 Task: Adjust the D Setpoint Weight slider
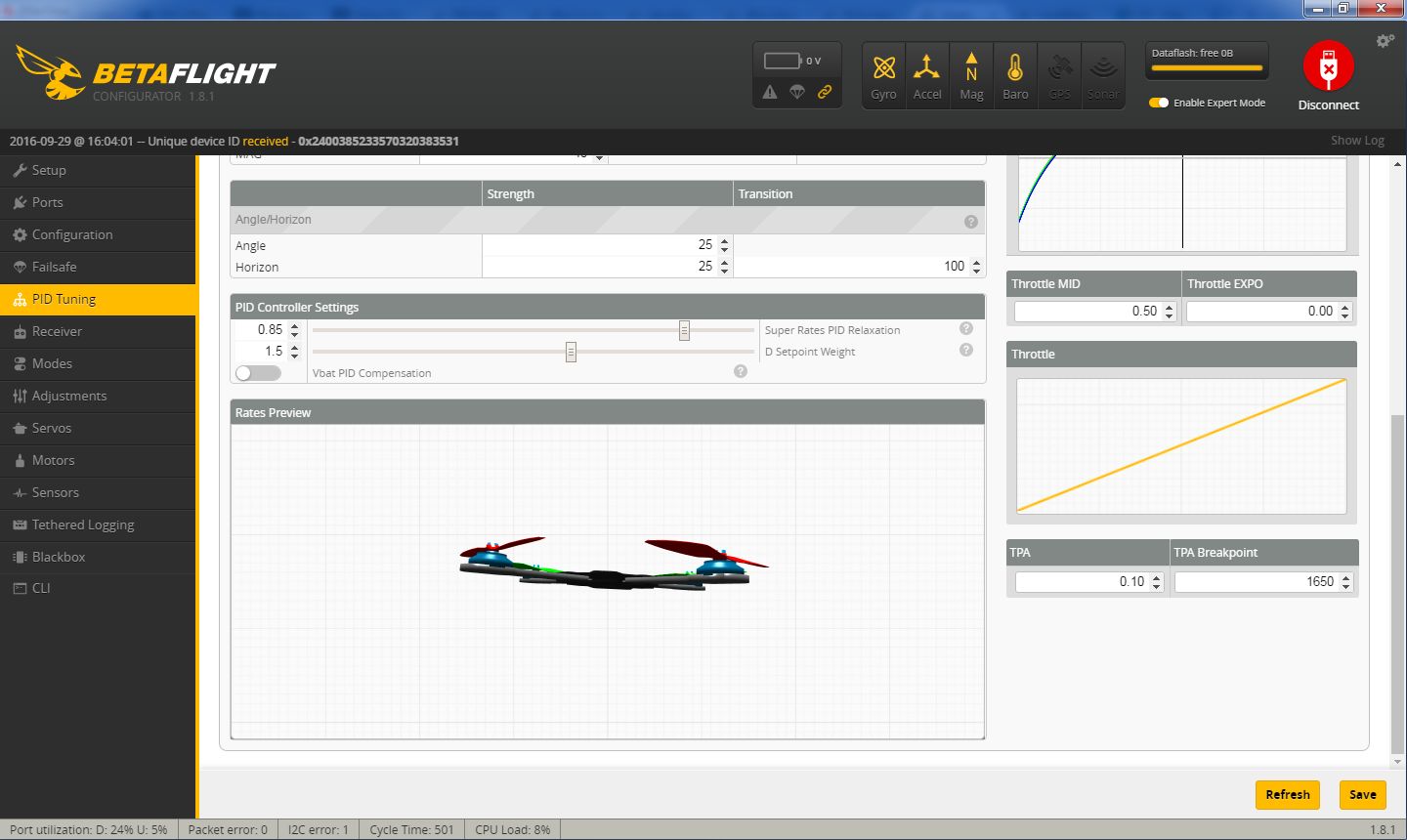571,352
